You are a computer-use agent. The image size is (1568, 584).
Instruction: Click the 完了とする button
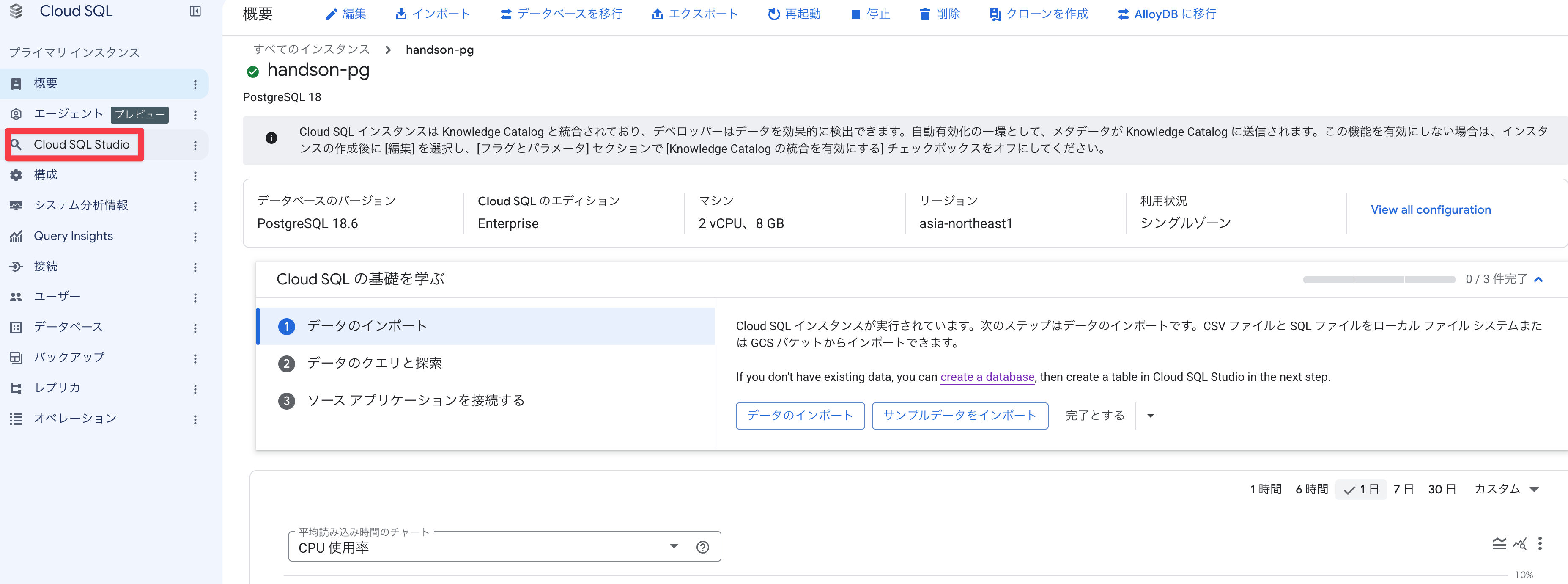pos(1094,415)
